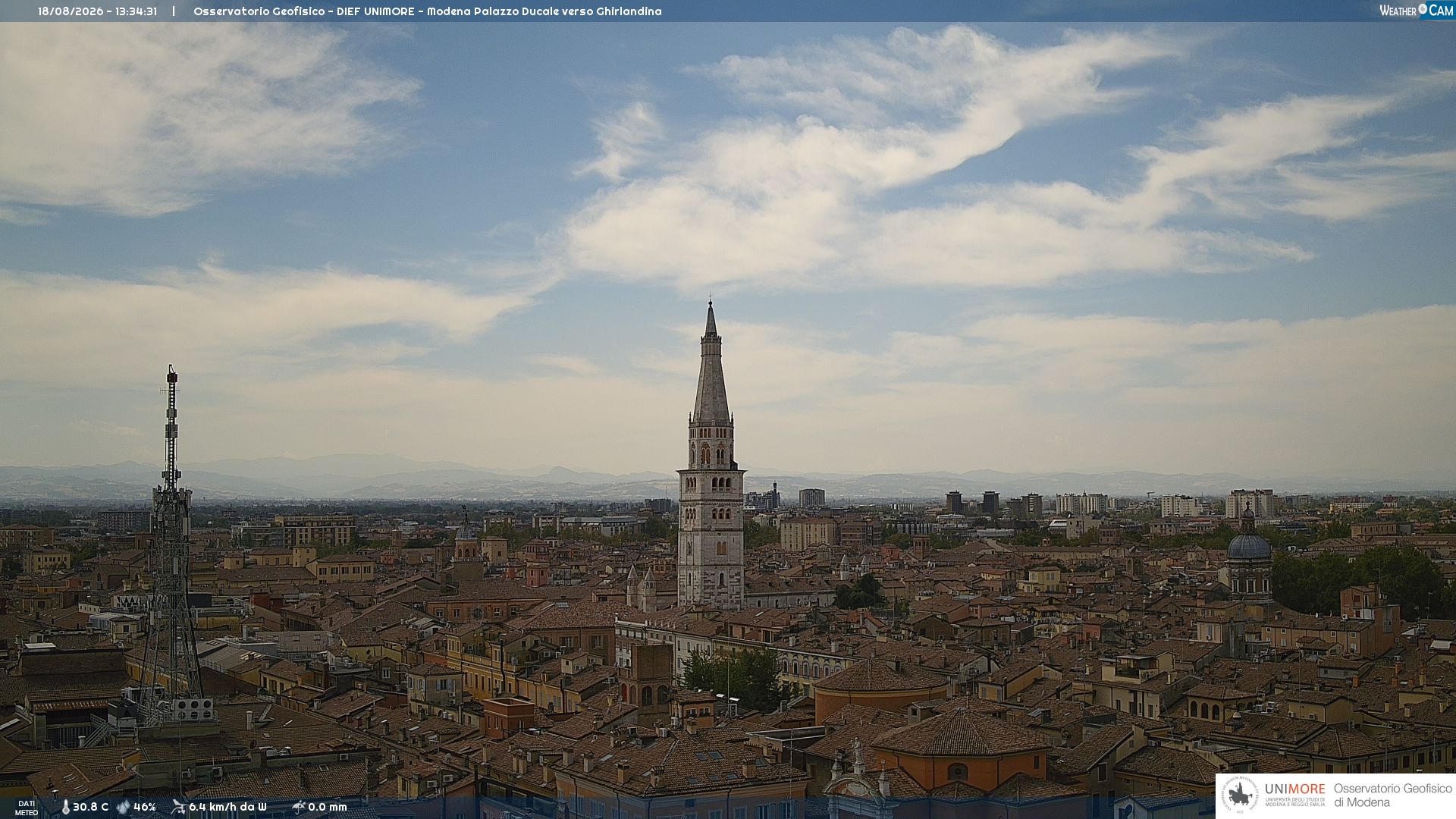Click the grey church dome at right
Screen dimensions: 1456x819
[1248, 546]
